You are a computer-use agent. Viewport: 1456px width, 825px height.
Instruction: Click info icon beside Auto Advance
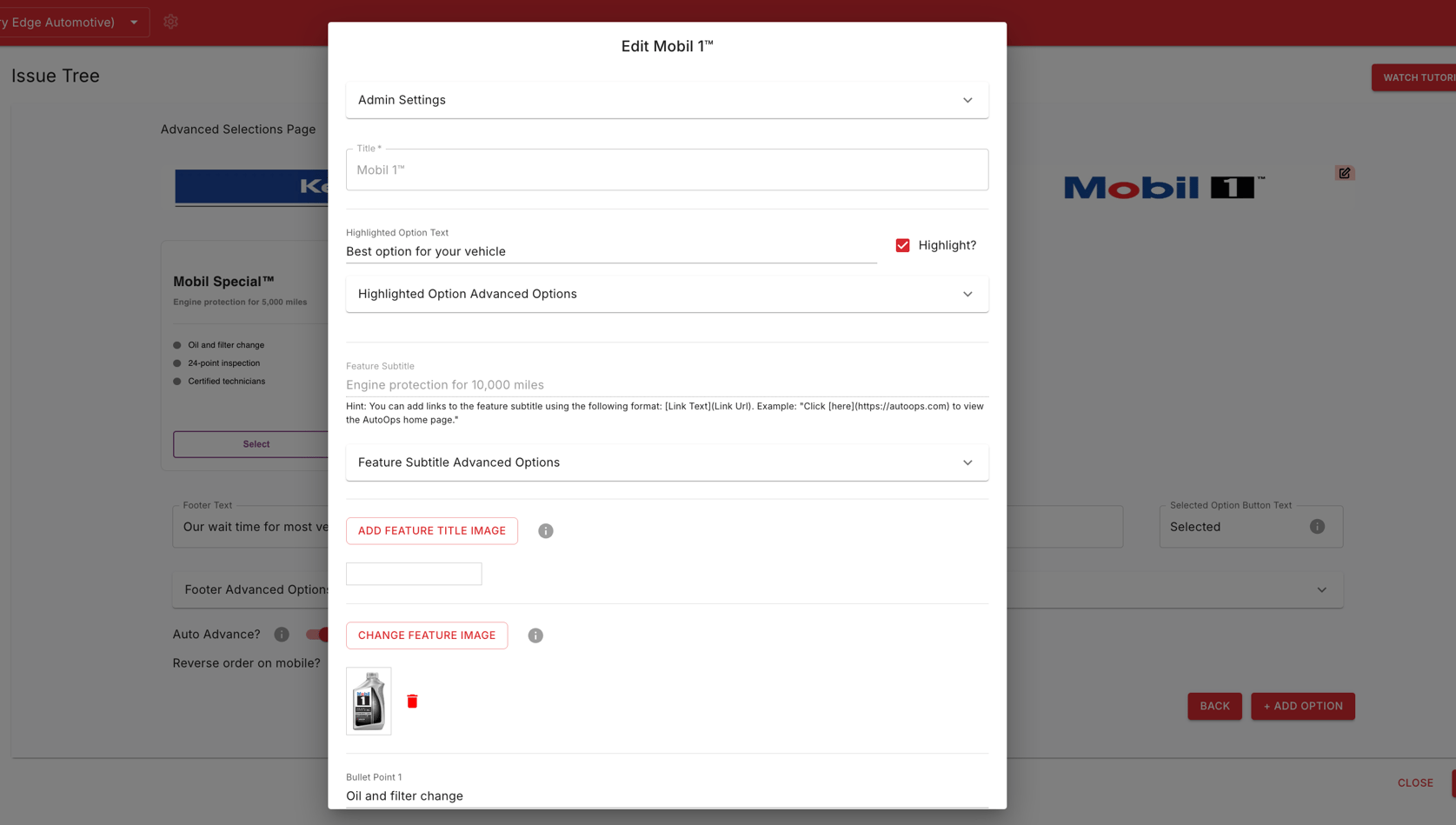click(282, 635)
